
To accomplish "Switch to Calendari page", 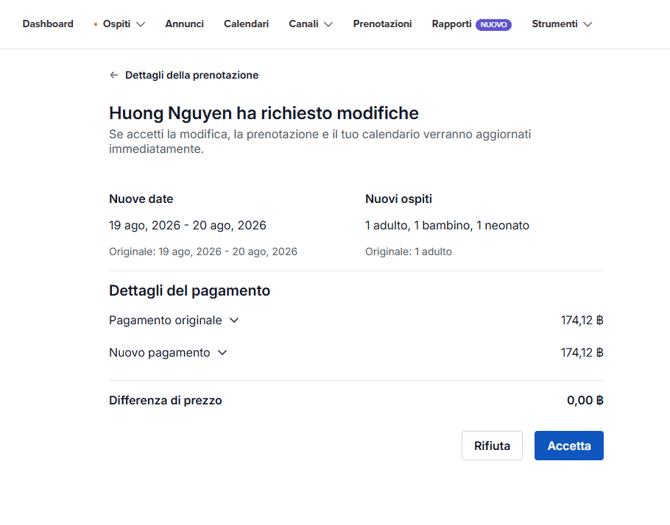I will tap(246, 24).
